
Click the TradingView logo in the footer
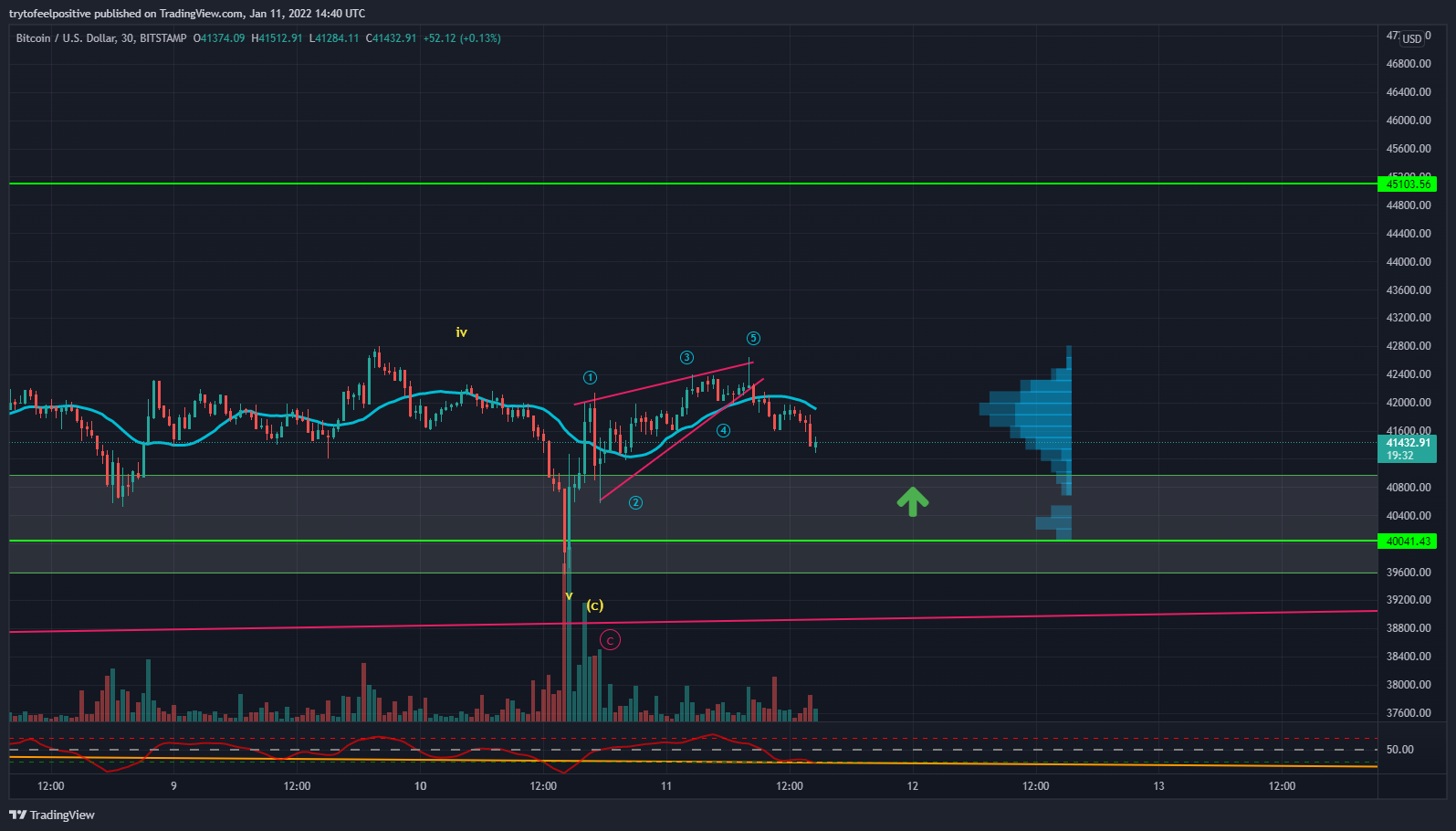point(52,815)
